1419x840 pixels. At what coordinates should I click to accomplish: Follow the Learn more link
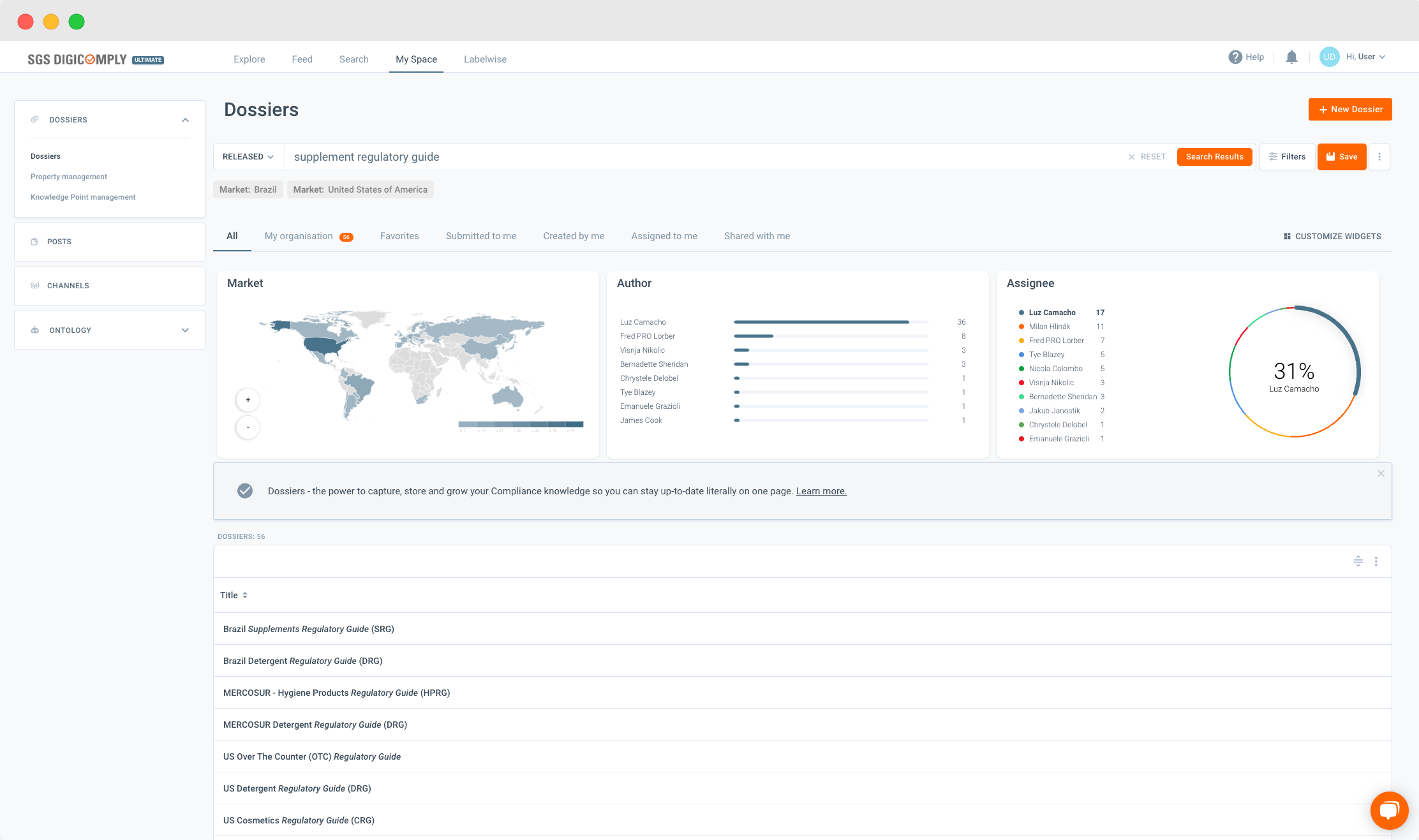coord(821,491)
